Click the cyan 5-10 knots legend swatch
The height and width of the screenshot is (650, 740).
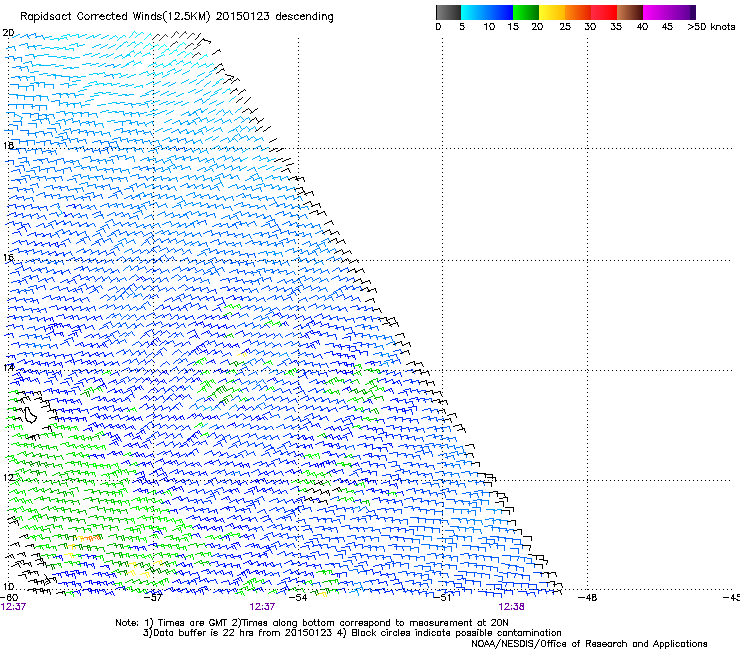(474, 12)
